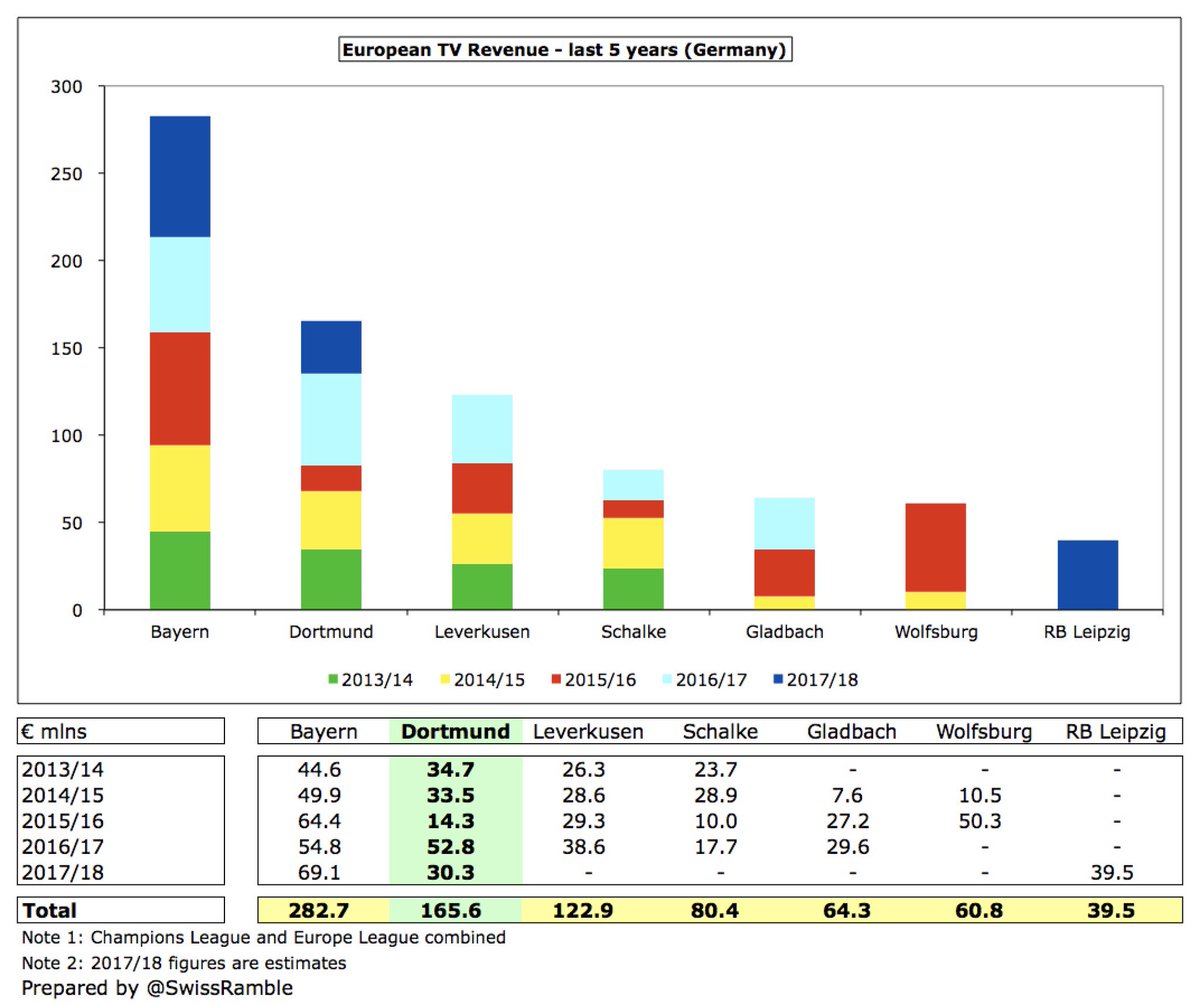Viewport: 1200px width, 1005px height.
Task: Click Note 2 about 2017/18 estimates
Action: click(183, 963)
